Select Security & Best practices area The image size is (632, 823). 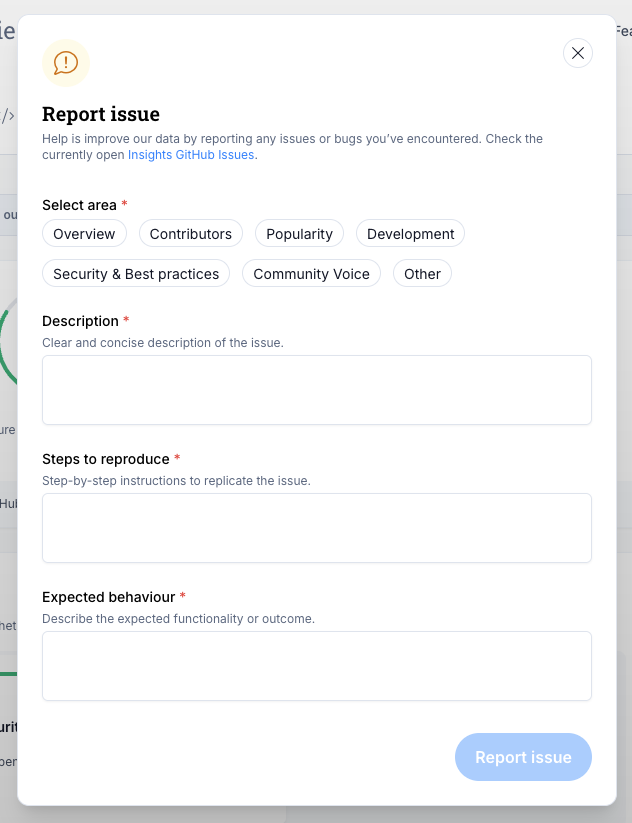[136, 273]
